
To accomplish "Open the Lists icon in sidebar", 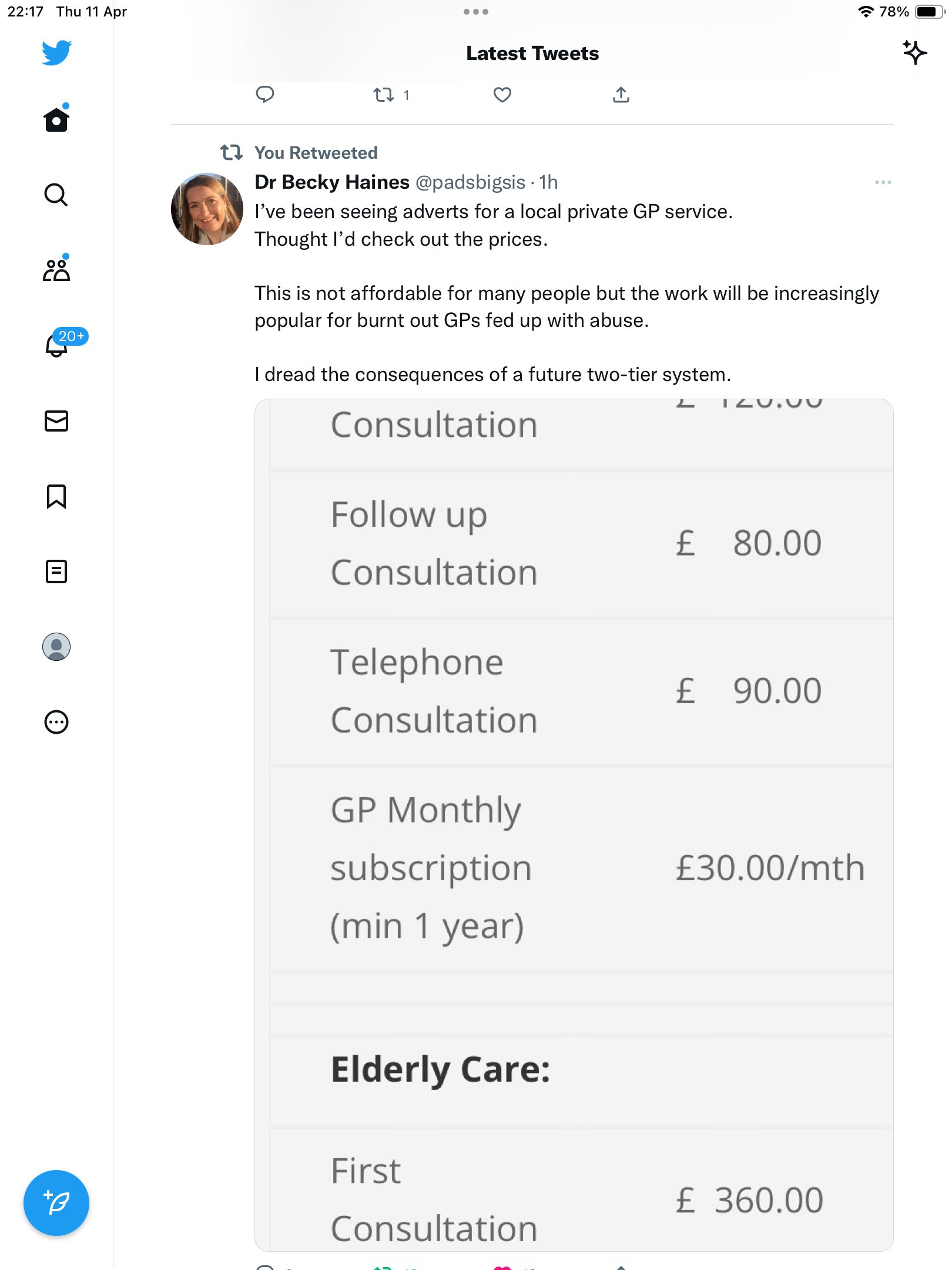I will (56, 571).
